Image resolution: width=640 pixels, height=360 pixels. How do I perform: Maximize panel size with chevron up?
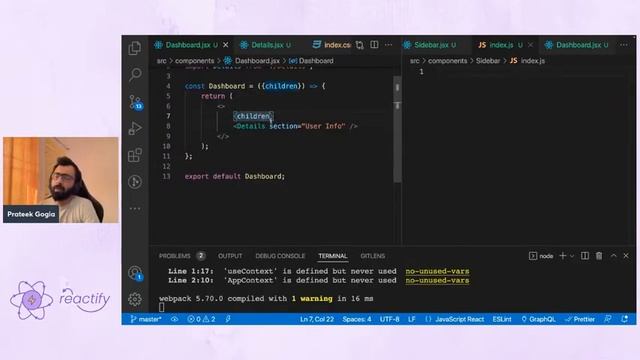[x=613, y=256]
